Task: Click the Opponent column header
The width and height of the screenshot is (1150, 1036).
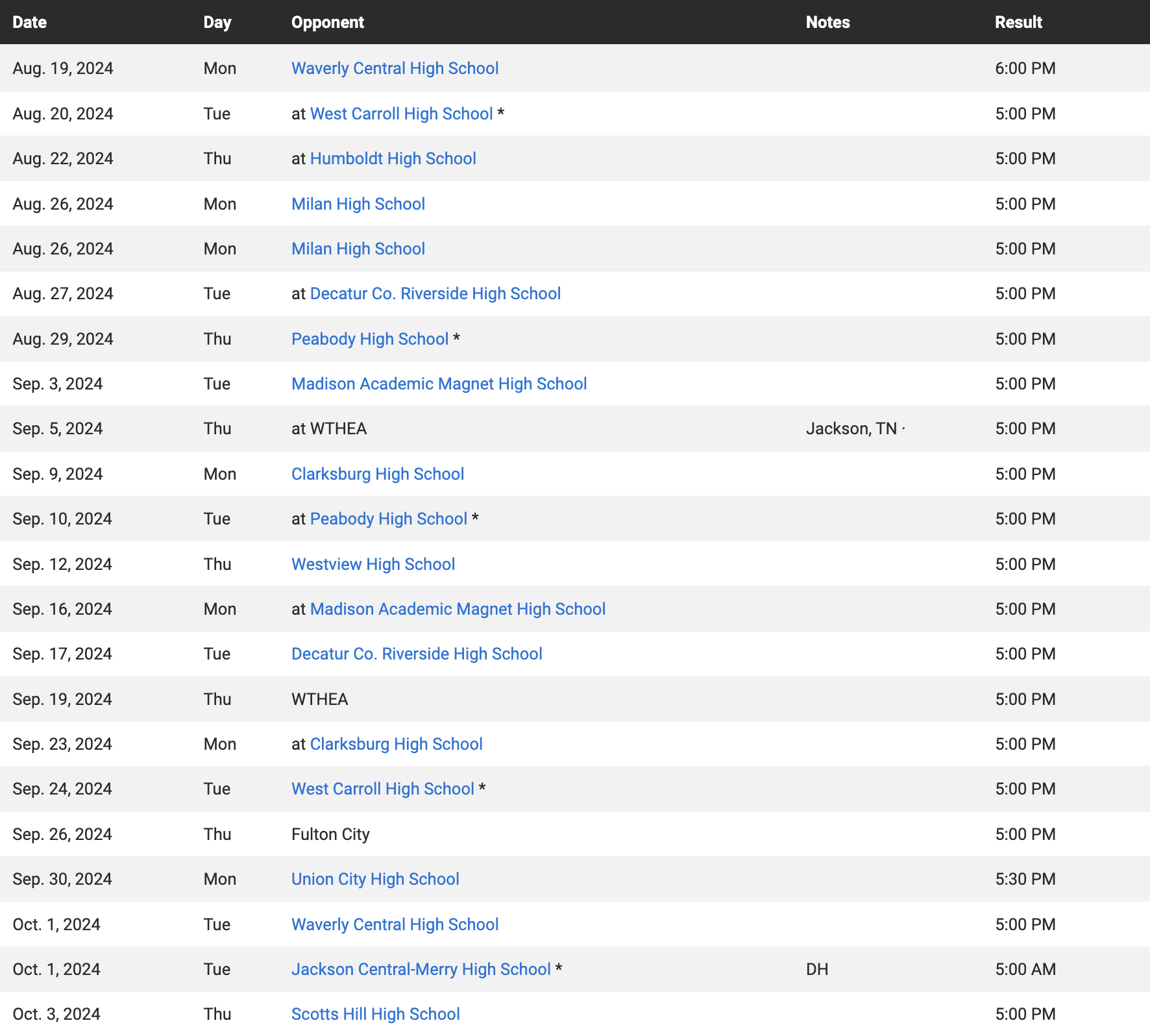Action: (328, 22)
